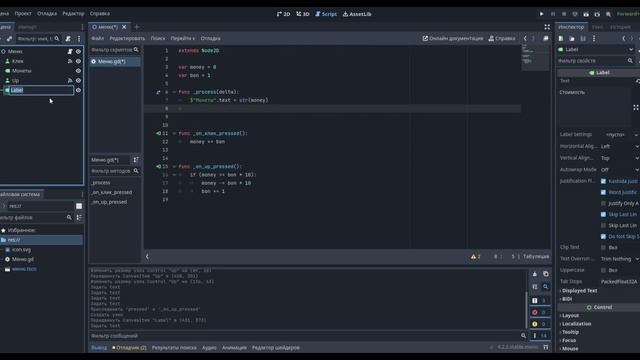Click the node name edit field containing Label
This screenshot has height=360, width=640.
click(x=42, y=90)
